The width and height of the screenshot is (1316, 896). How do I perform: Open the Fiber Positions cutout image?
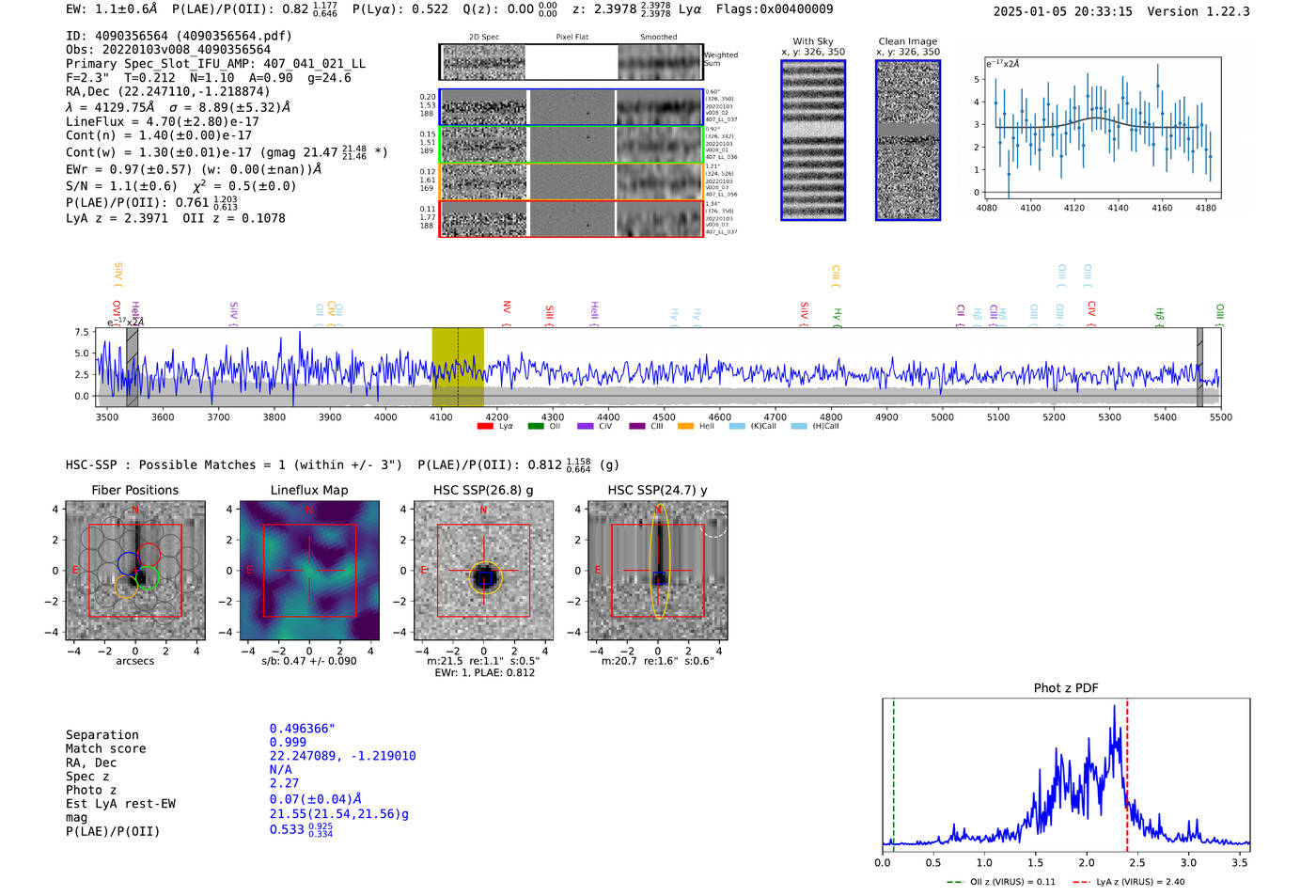click(135, 570)
